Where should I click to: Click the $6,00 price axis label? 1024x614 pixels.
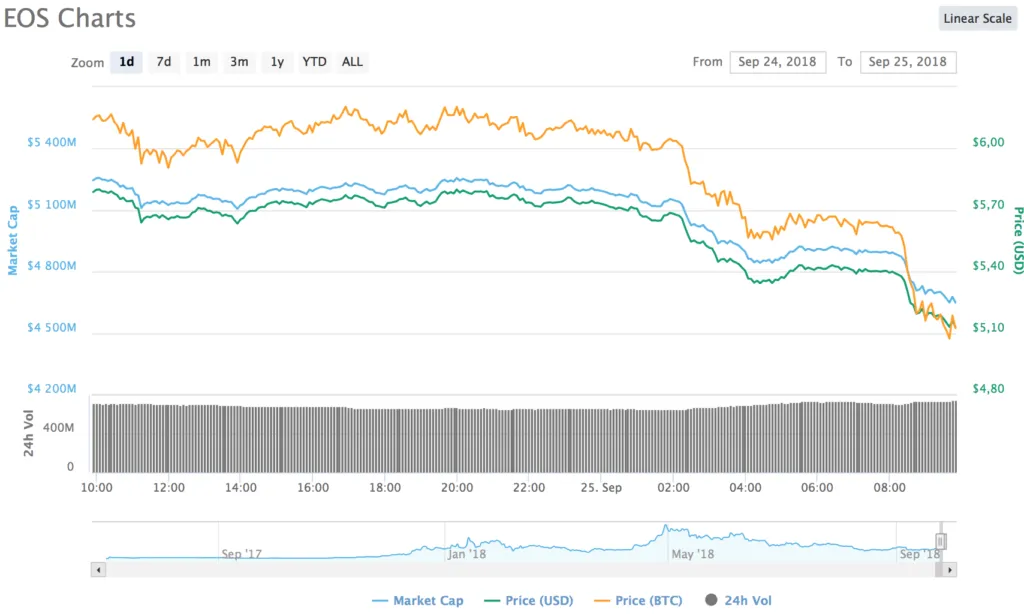pos(988,142)
